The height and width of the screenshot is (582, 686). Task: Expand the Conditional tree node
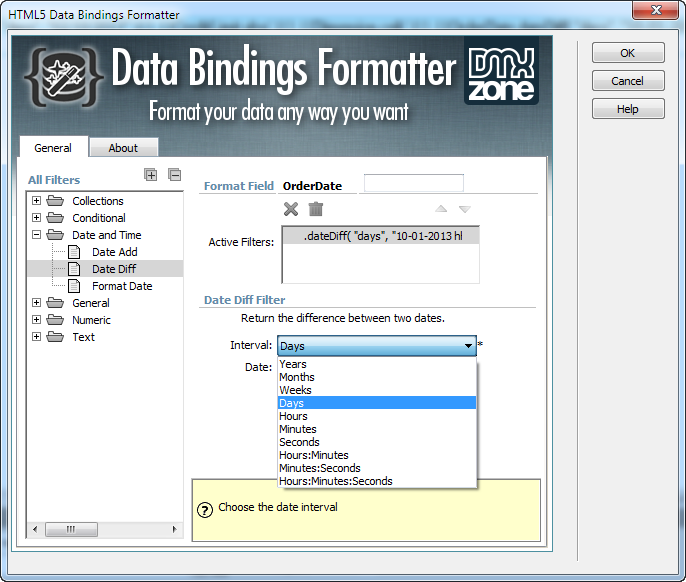click(x=37, y=218)
